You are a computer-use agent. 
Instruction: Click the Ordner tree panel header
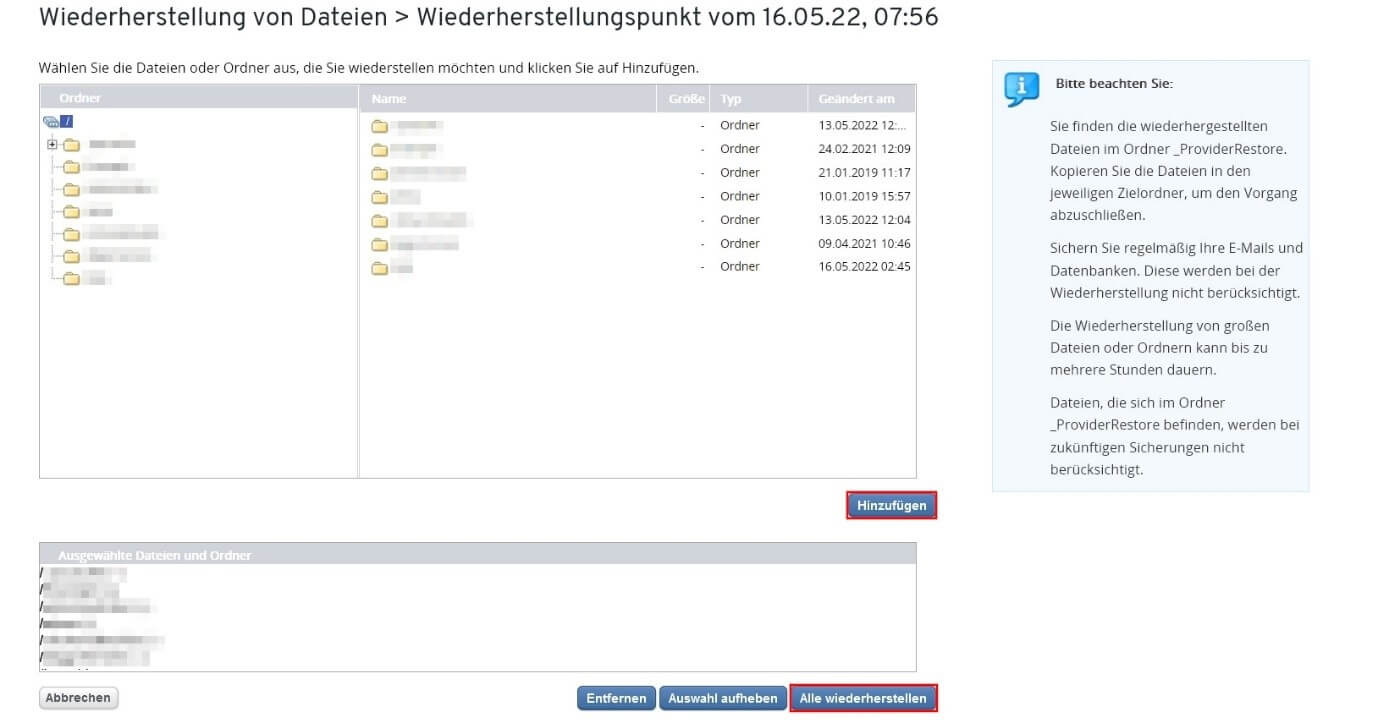click(199, 98)
